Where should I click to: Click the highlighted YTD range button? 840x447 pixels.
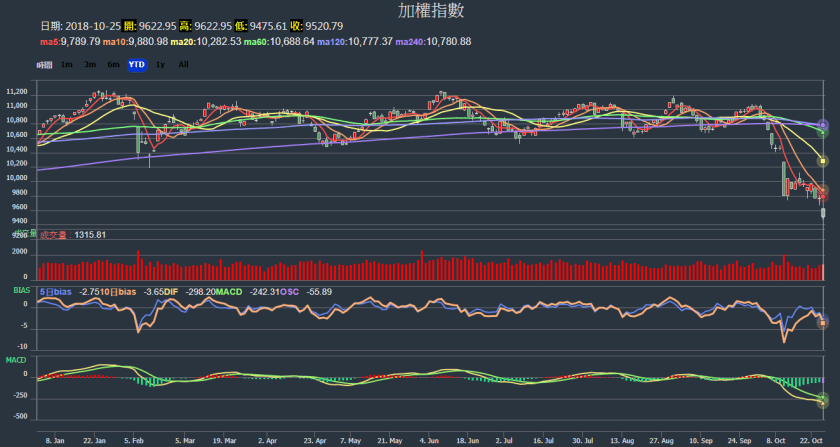tap(137, 64)
